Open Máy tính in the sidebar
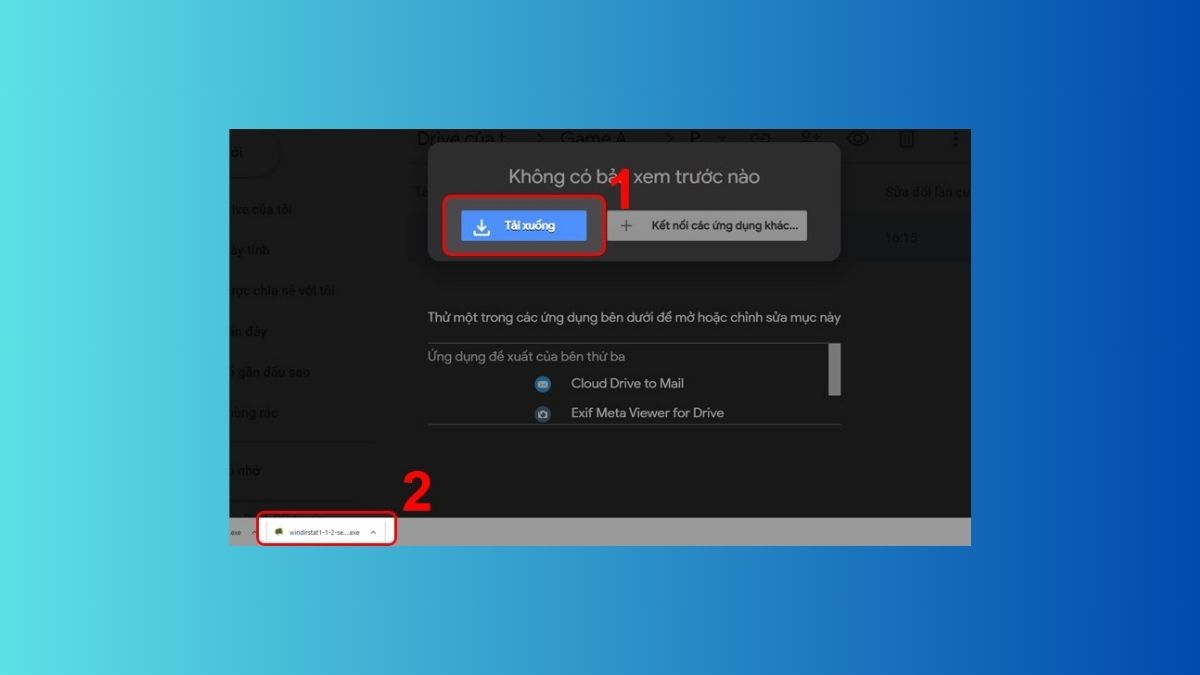1200x675 pixels. tap(250, 250)
